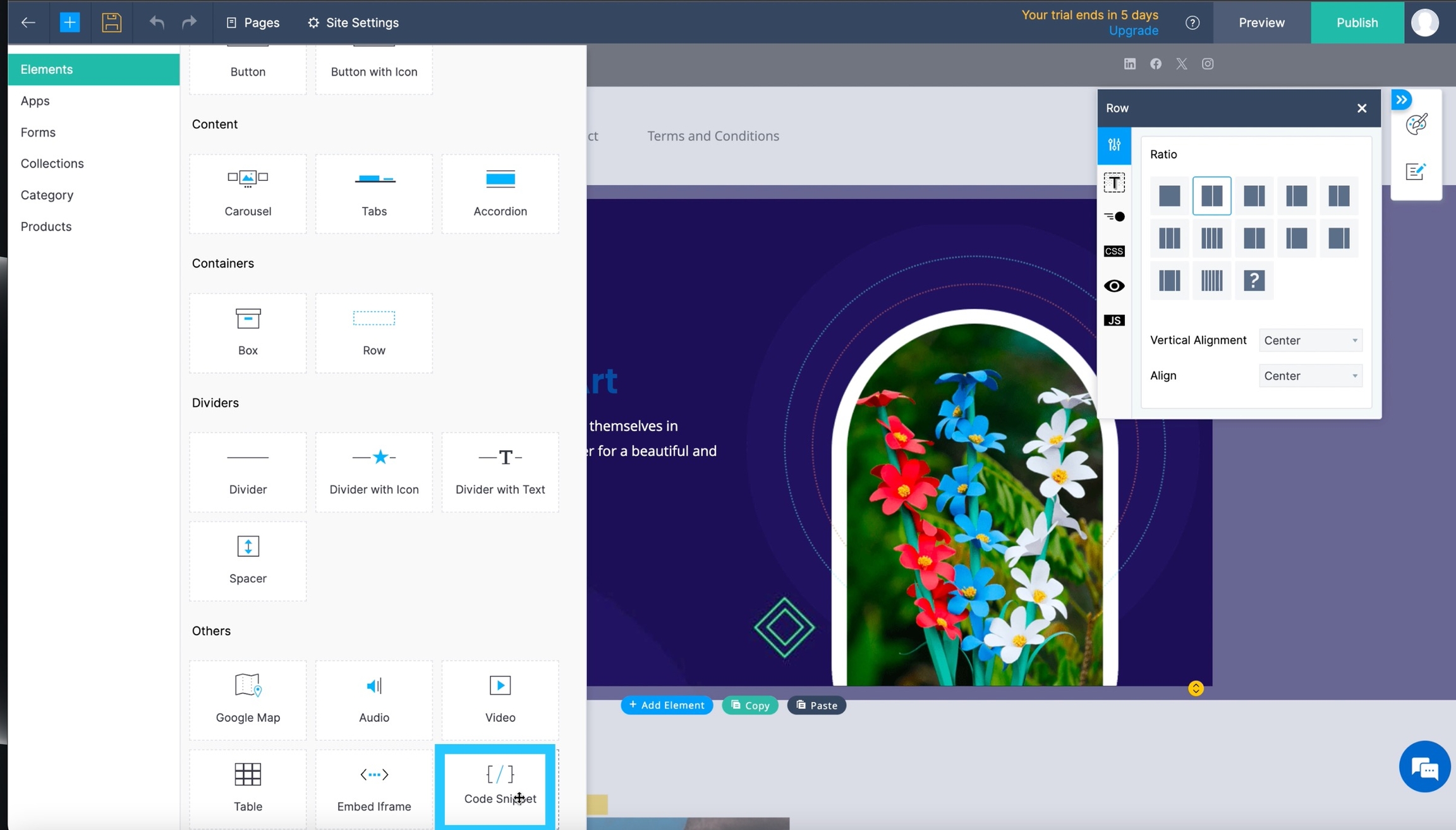The image size is (1456, 830).
Task: Open the Vertical Alignment dropdown
Action: [x=1310, y=340]
